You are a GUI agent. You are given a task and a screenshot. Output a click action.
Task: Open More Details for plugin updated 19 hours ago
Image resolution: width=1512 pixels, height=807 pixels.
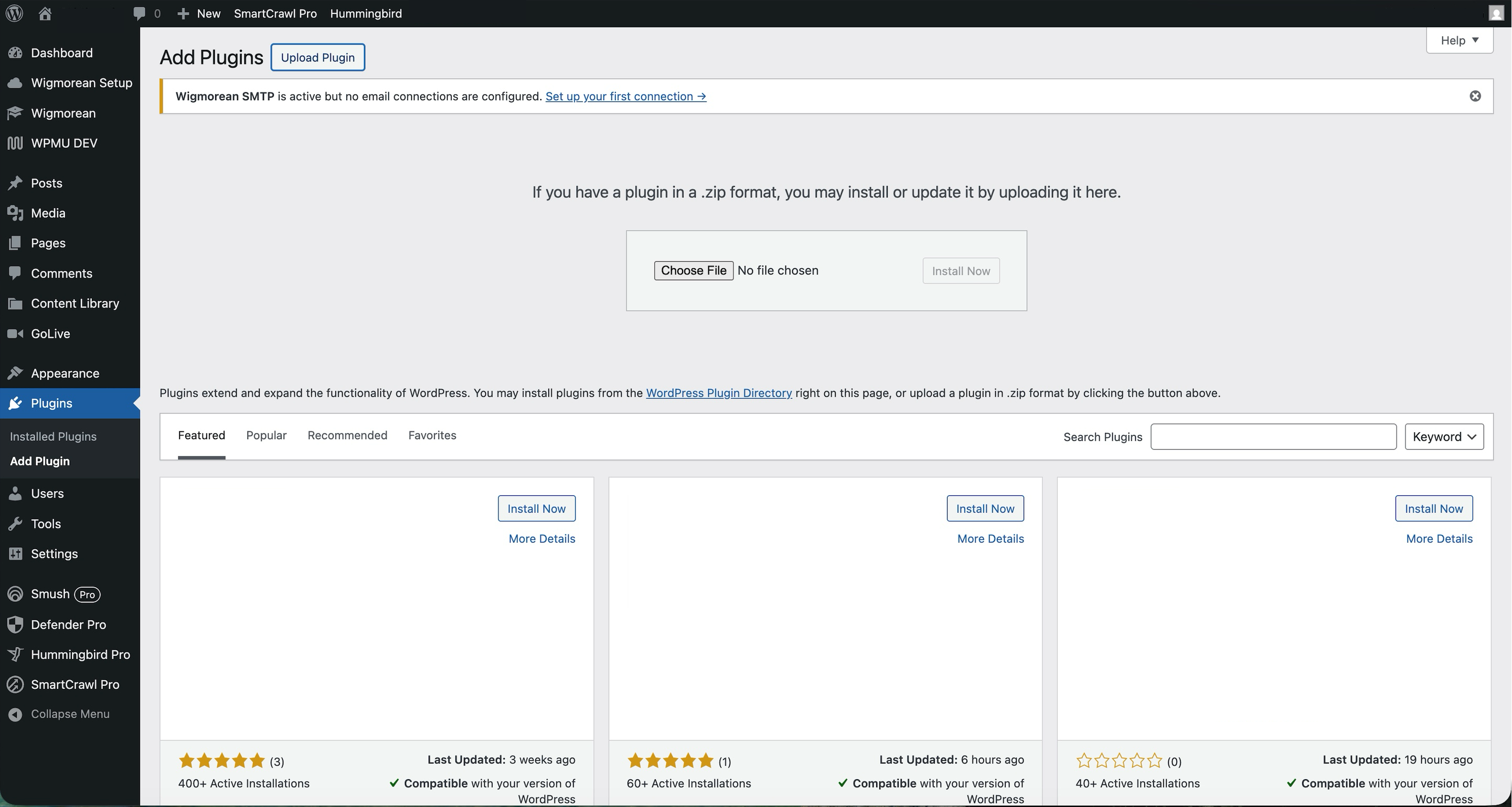[1439, 539]
